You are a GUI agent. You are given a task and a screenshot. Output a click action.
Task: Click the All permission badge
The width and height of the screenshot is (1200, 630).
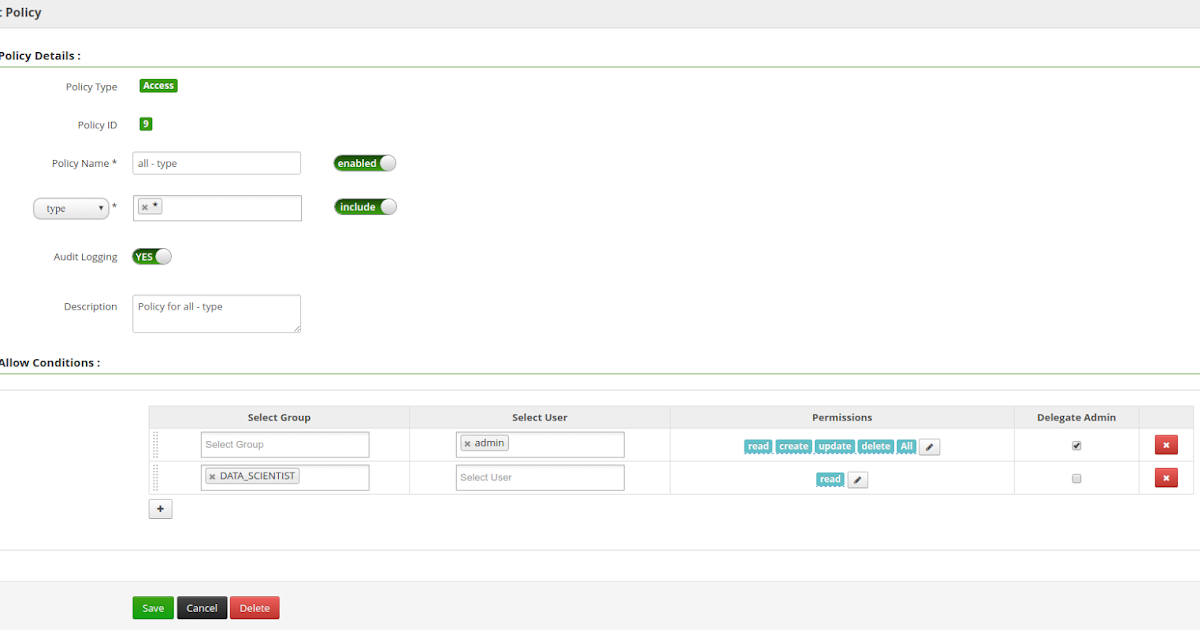[x=906, y=446]
